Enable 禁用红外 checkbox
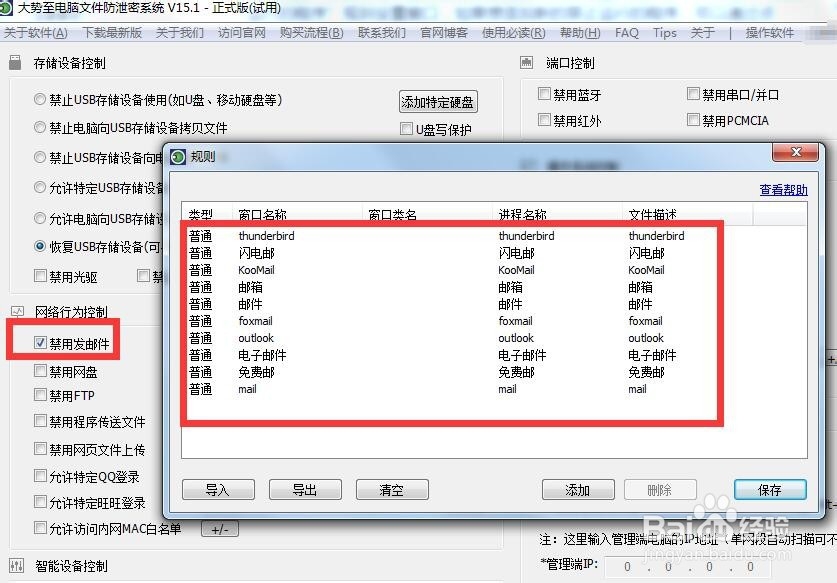Viewport: 837px width, 583px height. point(544,120)
